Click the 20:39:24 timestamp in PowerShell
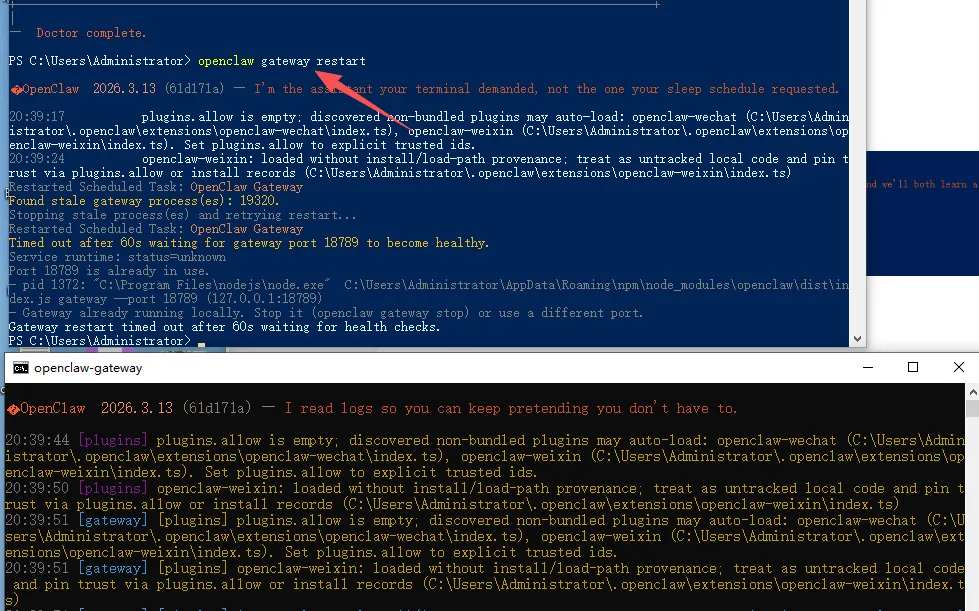The width and height of the screenshot is (979, 611). (37, 159)
